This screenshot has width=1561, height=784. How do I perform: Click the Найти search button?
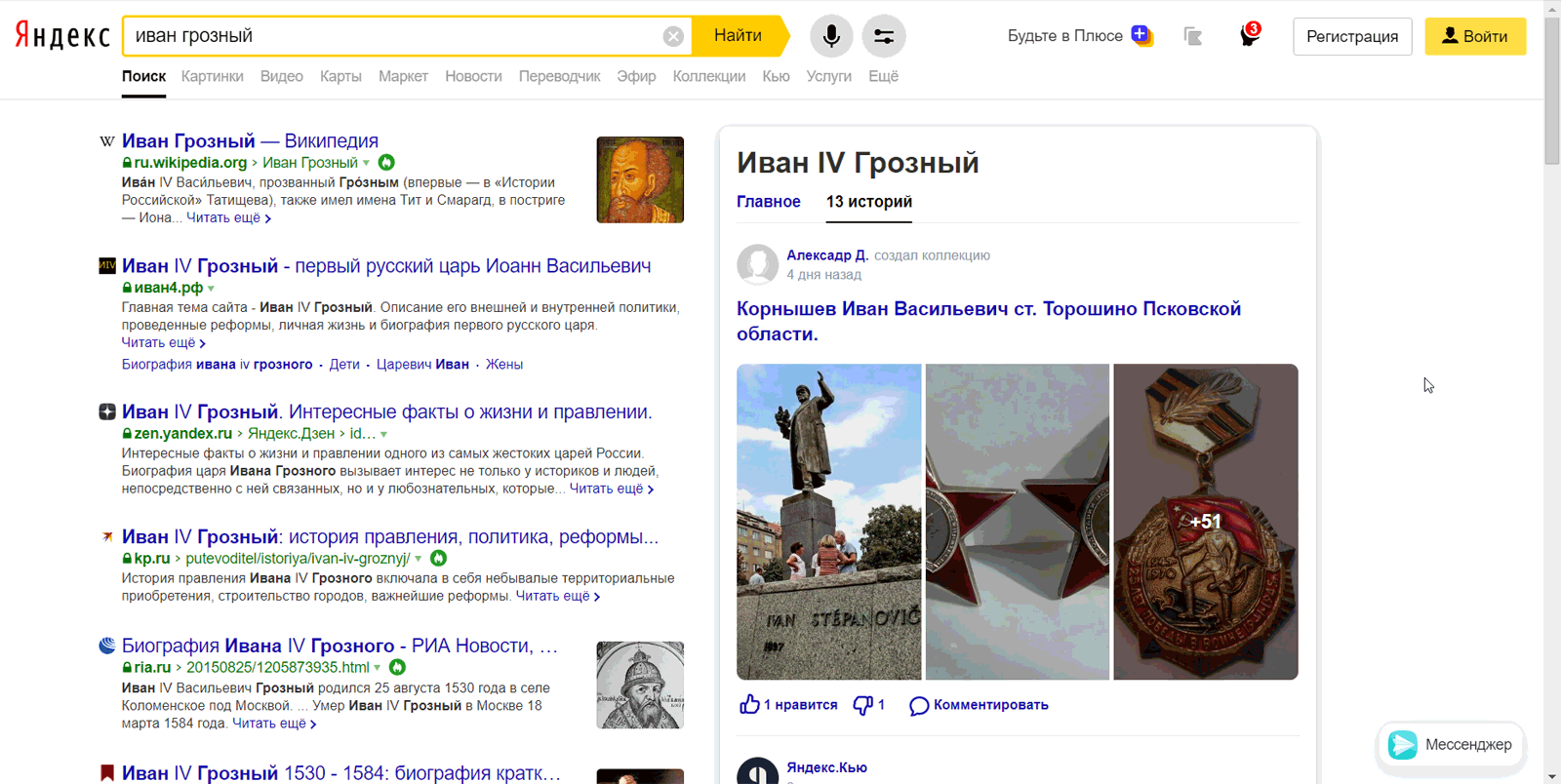(x=738, y=36)
